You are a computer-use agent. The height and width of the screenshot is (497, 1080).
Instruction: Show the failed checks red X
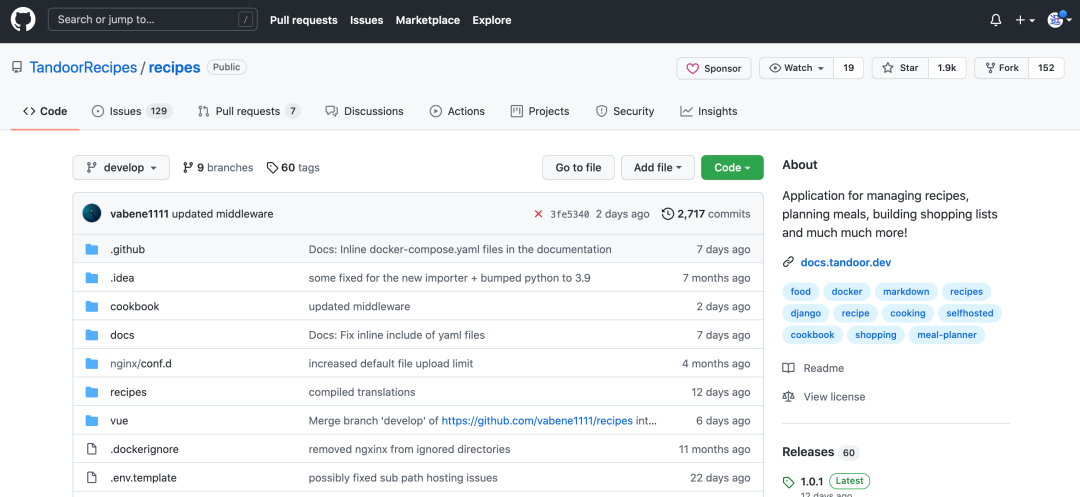[539, 214]
